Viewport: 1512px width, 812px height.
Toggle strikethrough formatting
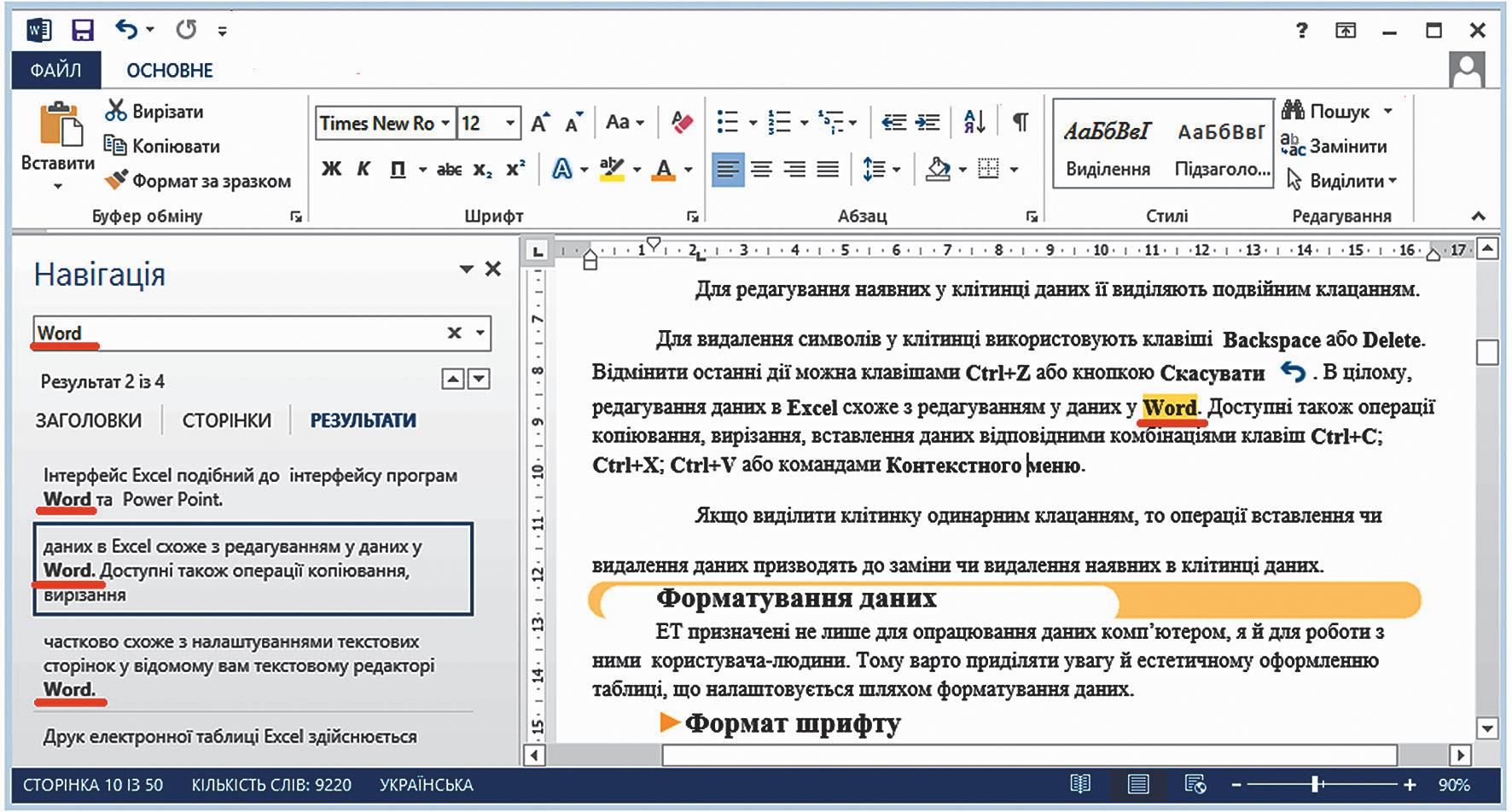point(449,169)
